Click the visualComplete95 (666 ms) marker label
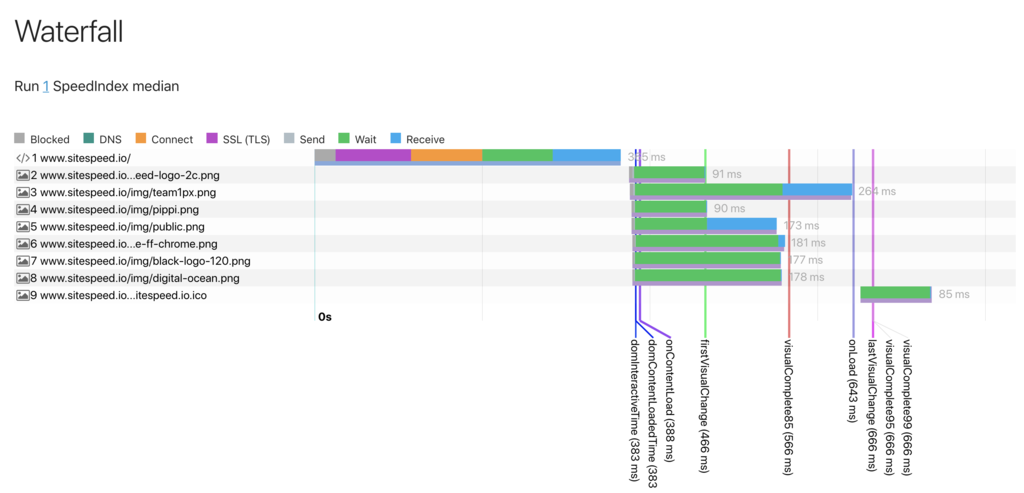This screenshot has width=1024, height=493. click(x=888, y=407)
